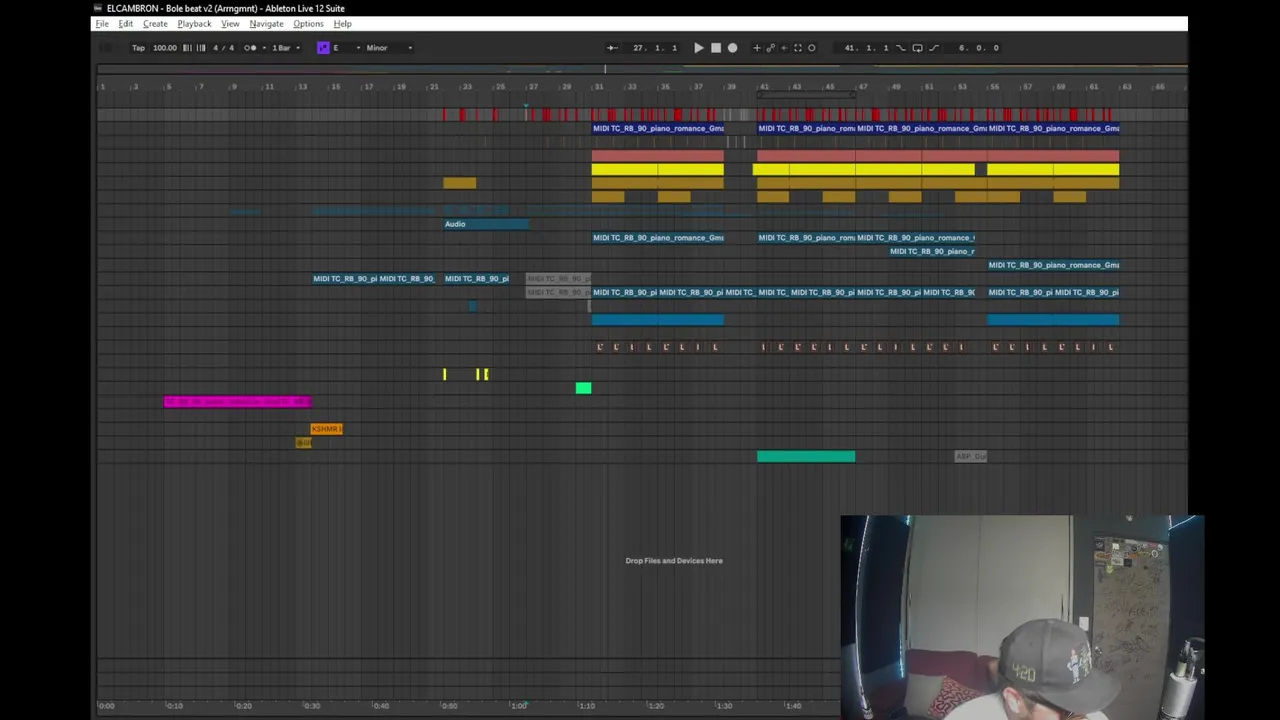Enable the Punch-In switch
Screen dimensions: 1280x720
pyautogui.click(x=900, y=48)
